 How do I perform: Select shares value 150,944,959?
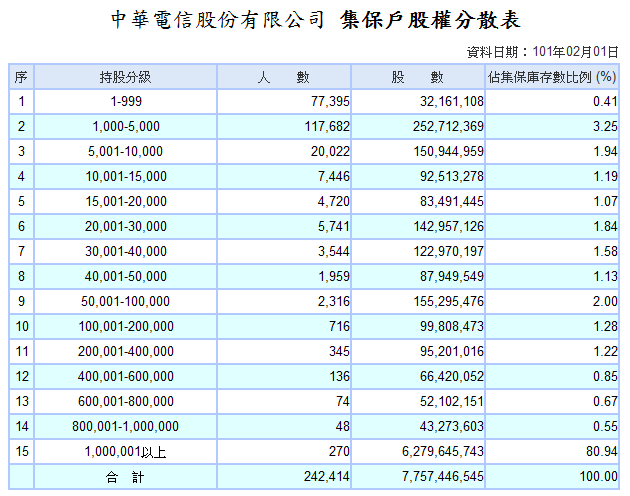(x=449, y=152)
